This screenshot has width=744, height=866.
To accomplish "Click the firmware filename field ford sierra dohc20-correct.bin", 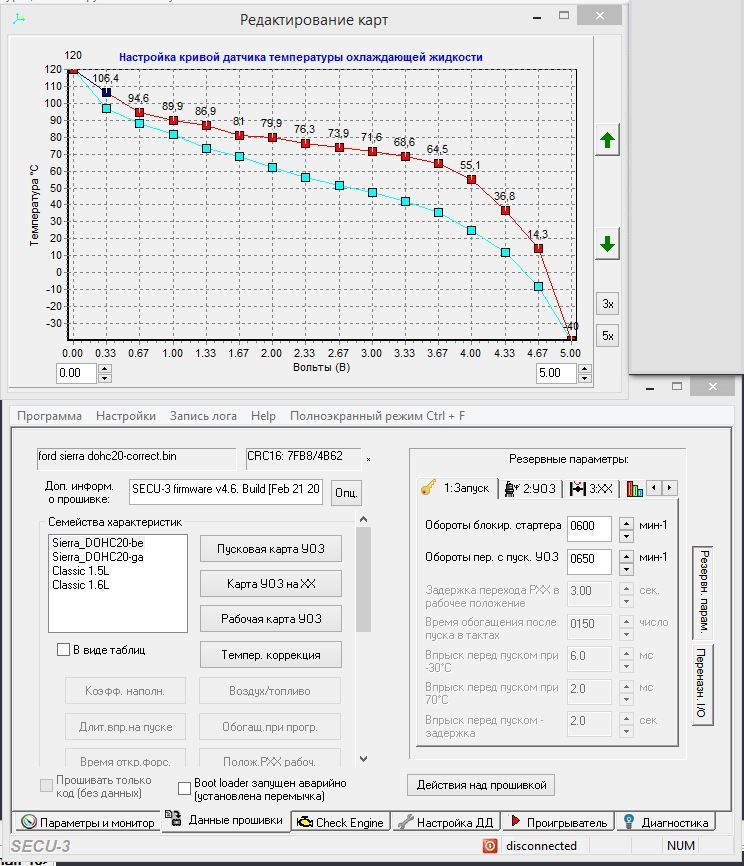I will pyautogui.click(x=136, y=458).
